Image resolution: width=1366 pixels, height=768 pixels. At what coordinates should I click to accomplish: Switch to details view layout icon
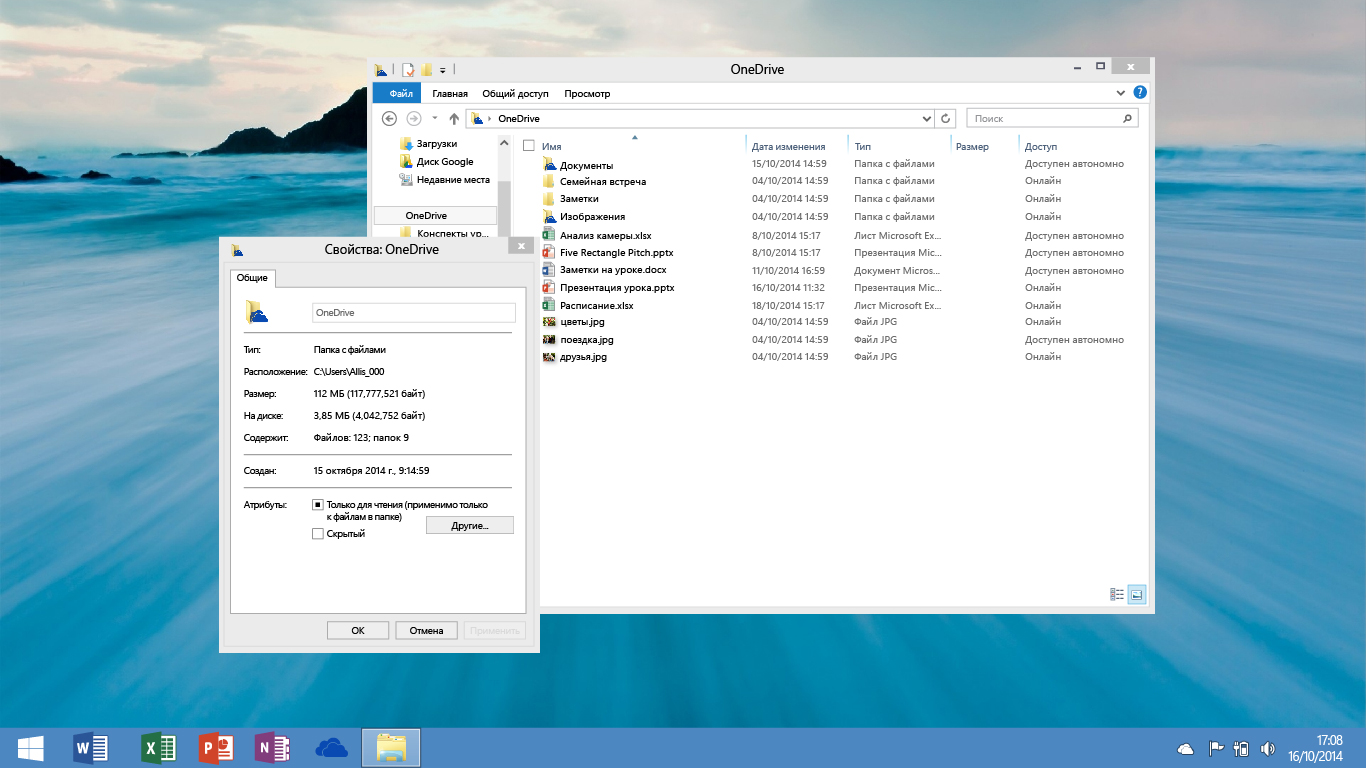point(1117,594)
